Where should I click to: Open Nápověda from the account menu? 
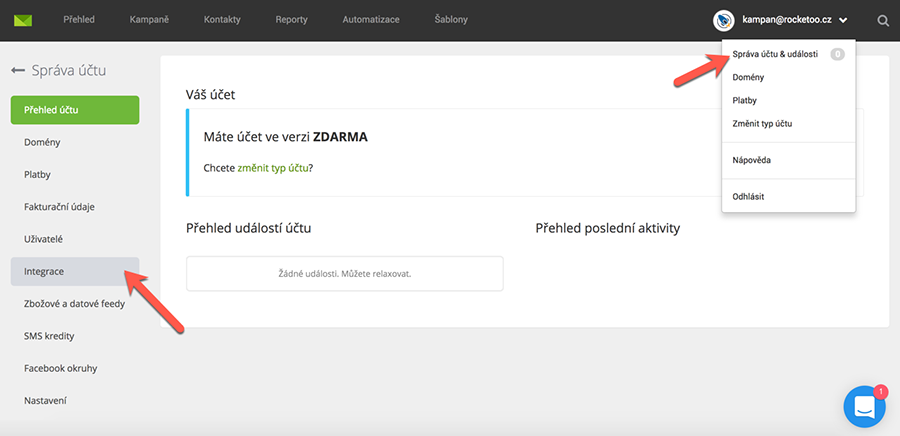(752, 160)
